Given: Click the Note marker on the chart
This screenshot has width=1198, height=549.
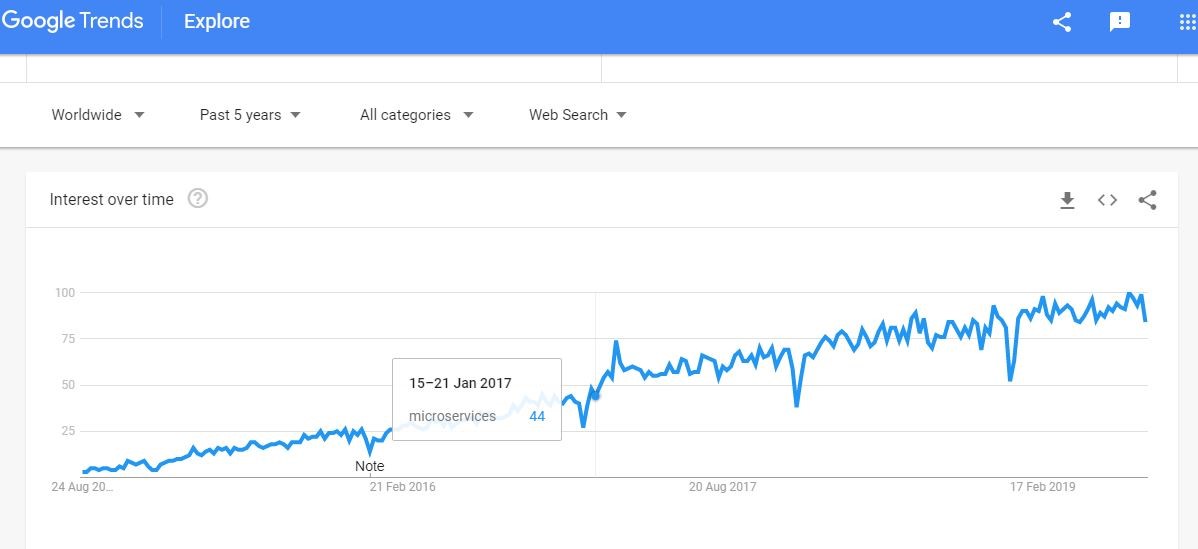Looking at the screenshot, I should [x=370, y=466].
